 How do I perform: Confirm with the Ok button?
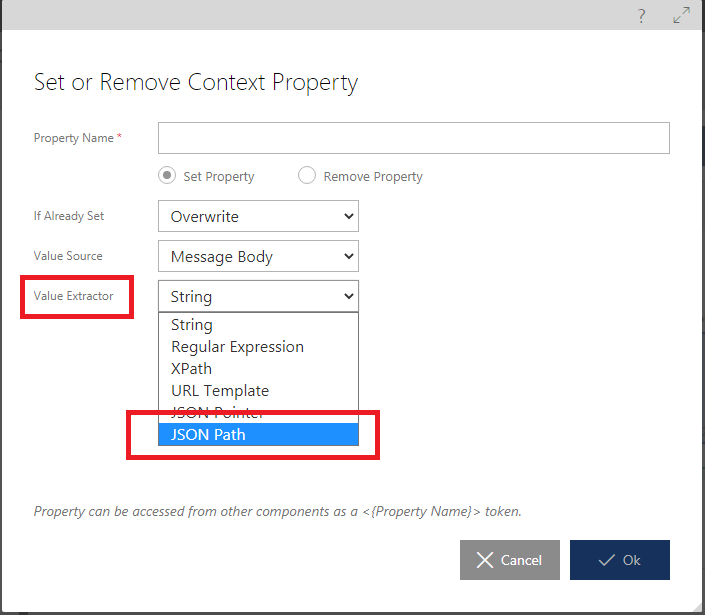click(x=619, y=560)
